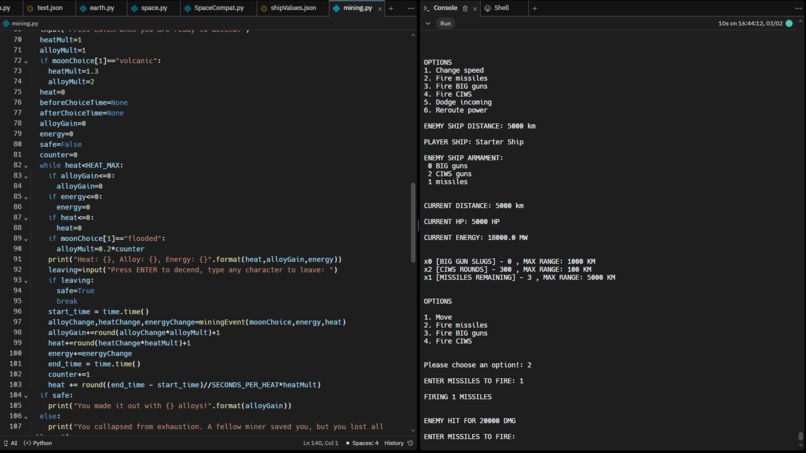The width and height of the screenshot is (806, 453).
Task: Add a new console pane tab
Action: point(535,8)
